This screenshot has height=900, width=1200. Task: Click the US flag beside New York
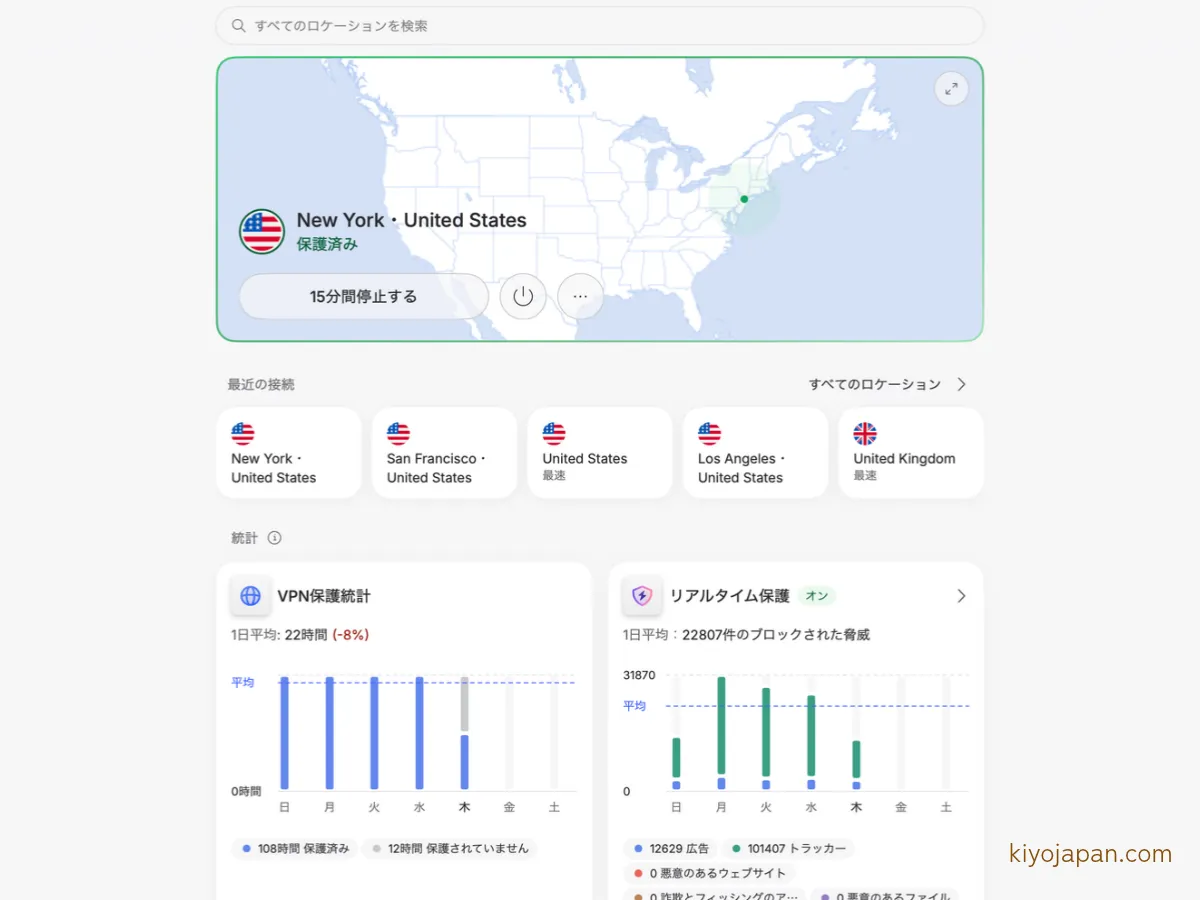[x=262, y=232]
